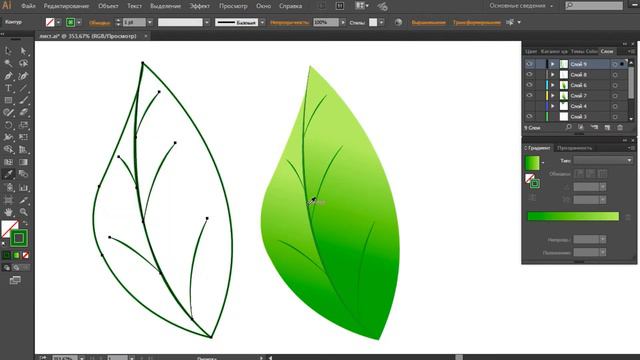The width and height of the screenshot is (640, 360).
Task: Click the Обводка link in control bar
Action: point(99,23)
